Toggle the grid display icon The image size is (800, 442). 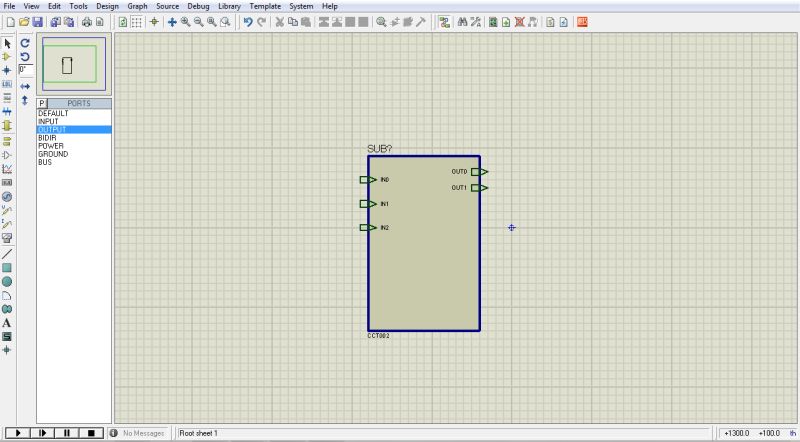pos(137,22)
